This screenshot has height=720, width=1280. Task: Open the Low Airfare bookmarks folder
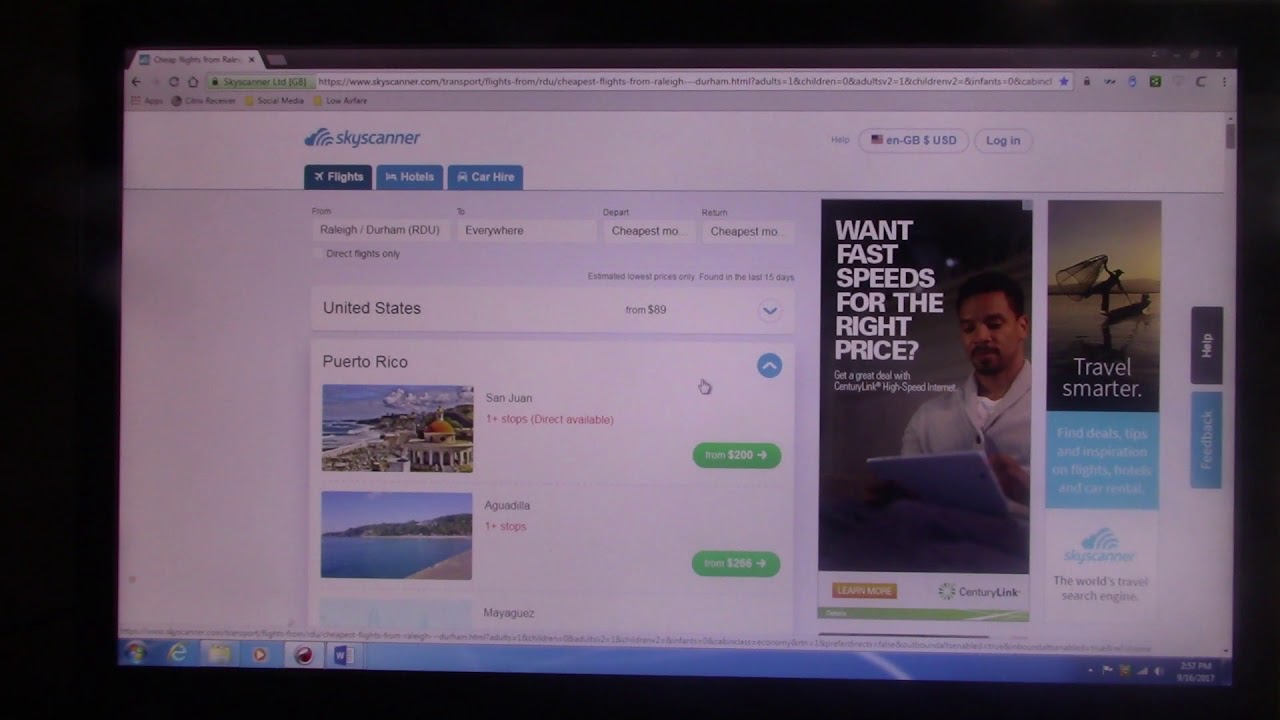coord(340,101)
